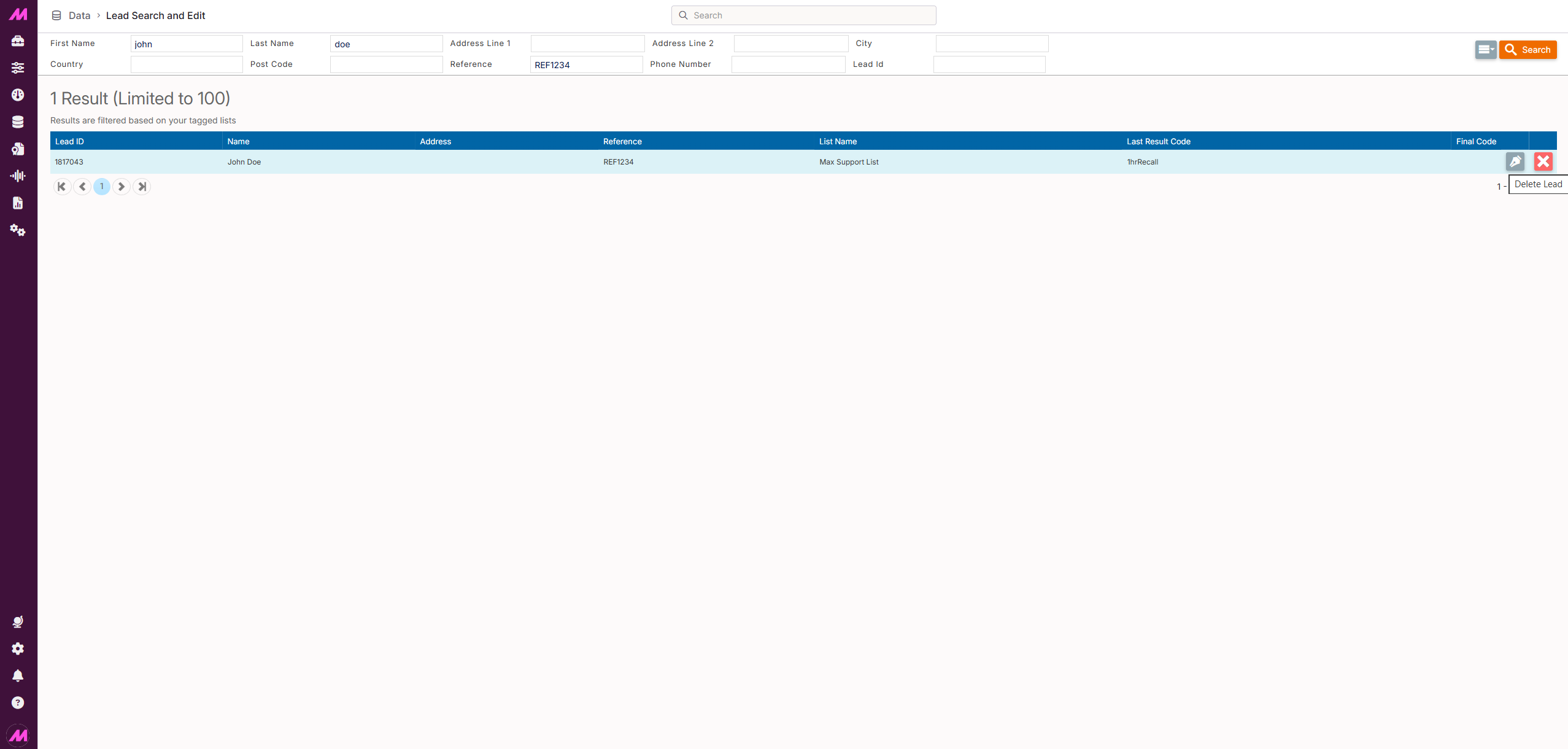
Task: Go to next results page
Action: (122, 187)
